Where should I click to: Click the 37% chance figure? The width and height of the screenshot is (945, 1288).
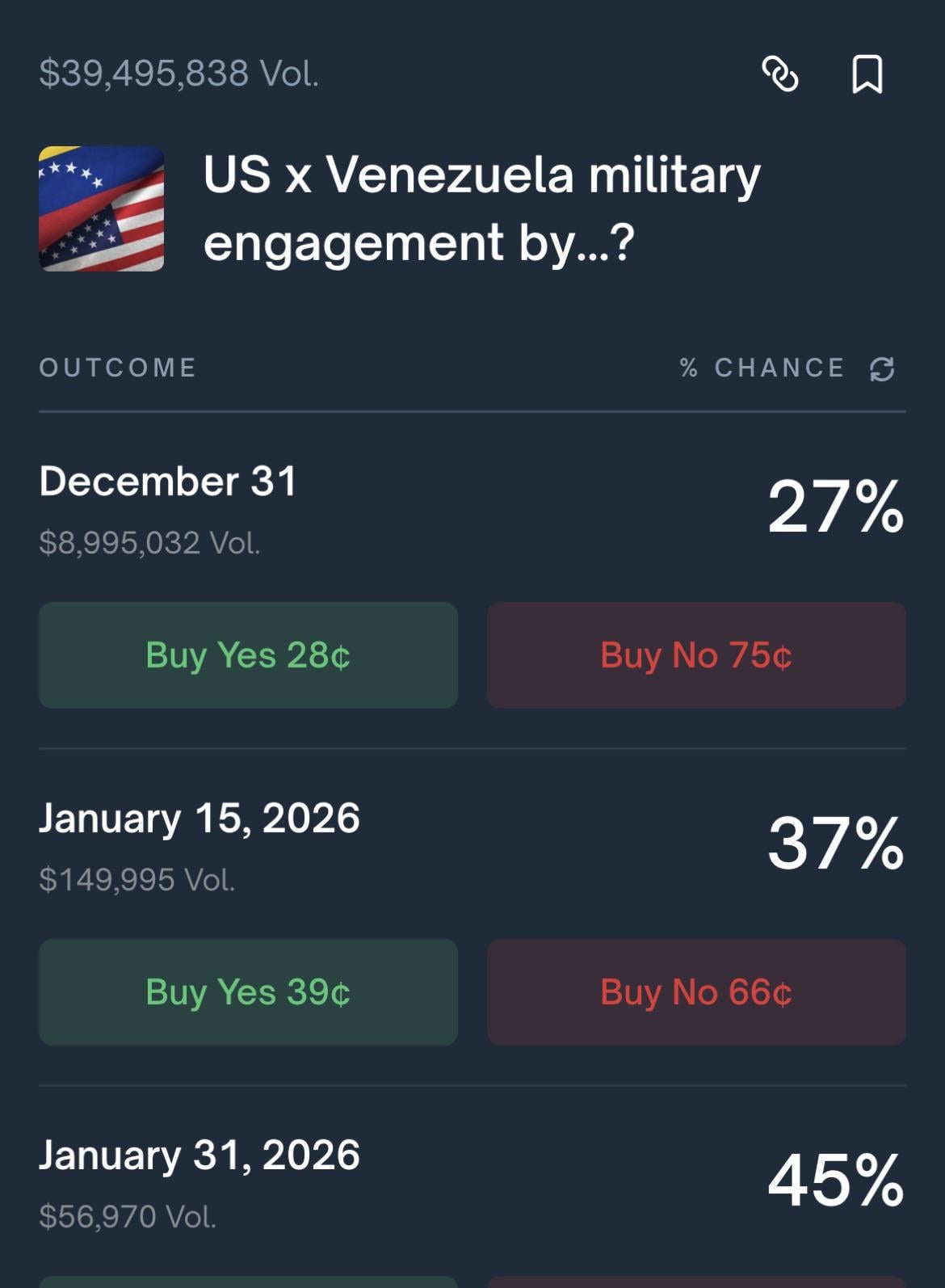[835, 844]
